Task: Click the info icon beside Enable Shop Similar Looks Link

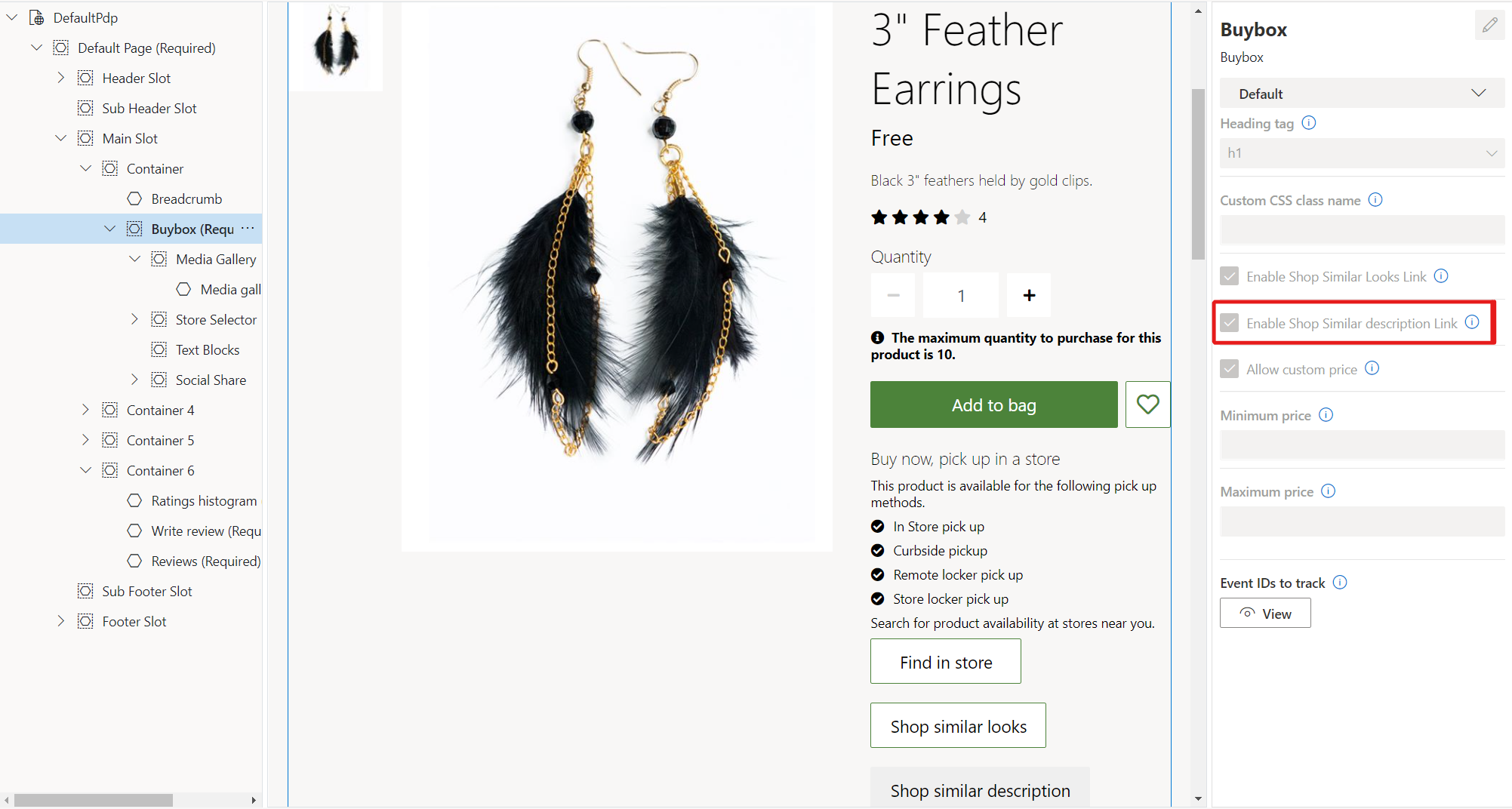Action: (x=1442, y=276)
